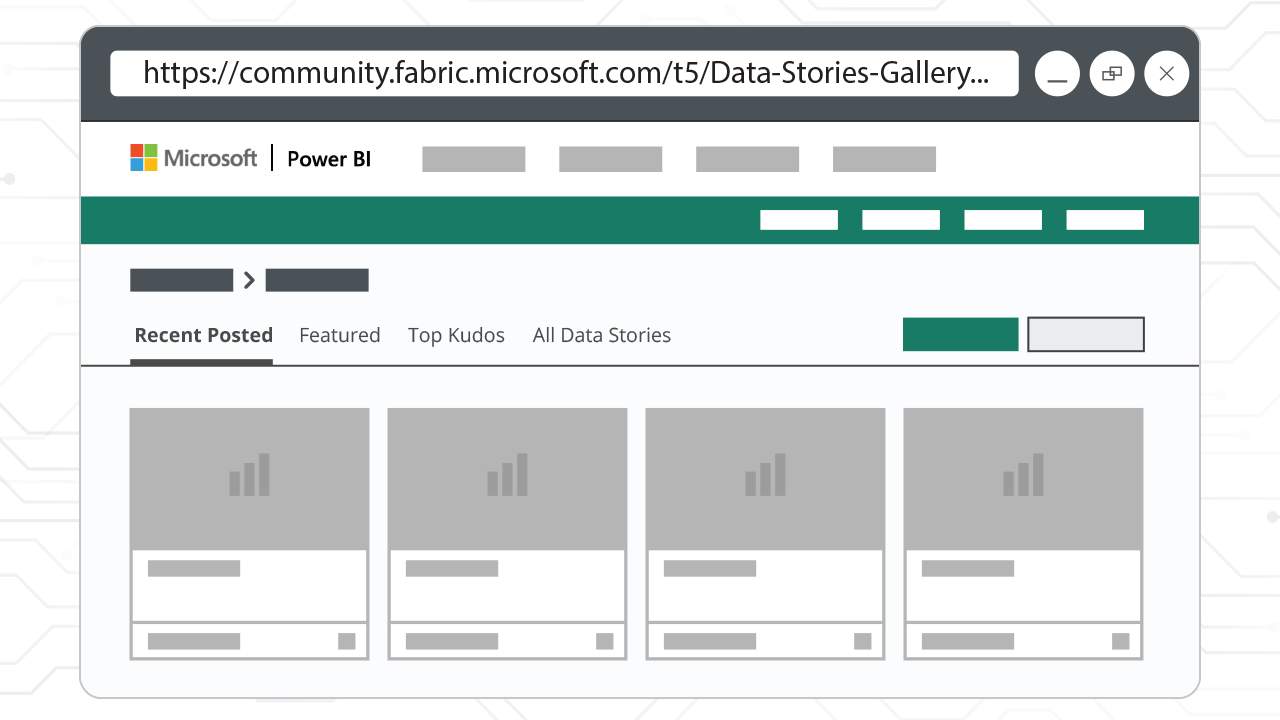Click the first breadcrumb item
This screenshot has width=1280, height=720.
(x=181, y=280)
